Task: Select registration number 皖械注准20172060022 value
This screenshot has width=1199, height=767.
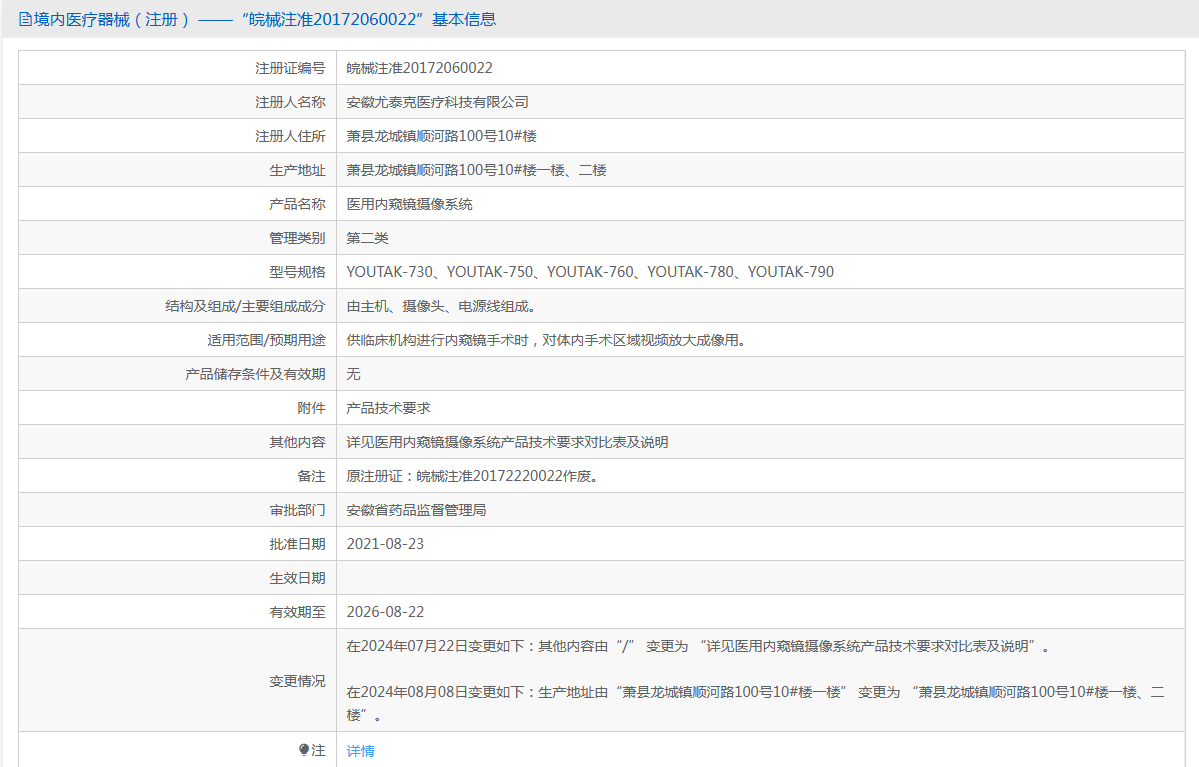Action: [x=419, y=68]
